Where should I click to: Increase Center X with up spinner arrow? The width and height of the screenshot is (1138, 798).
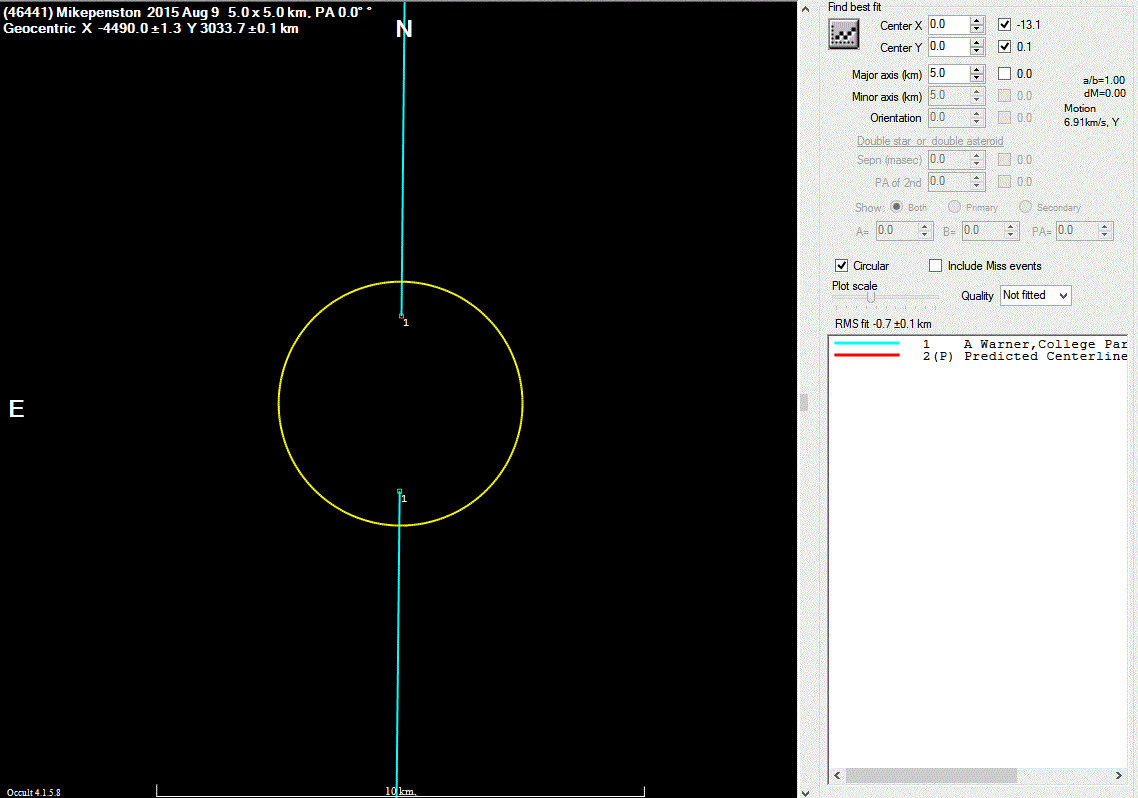click(977, 20)
